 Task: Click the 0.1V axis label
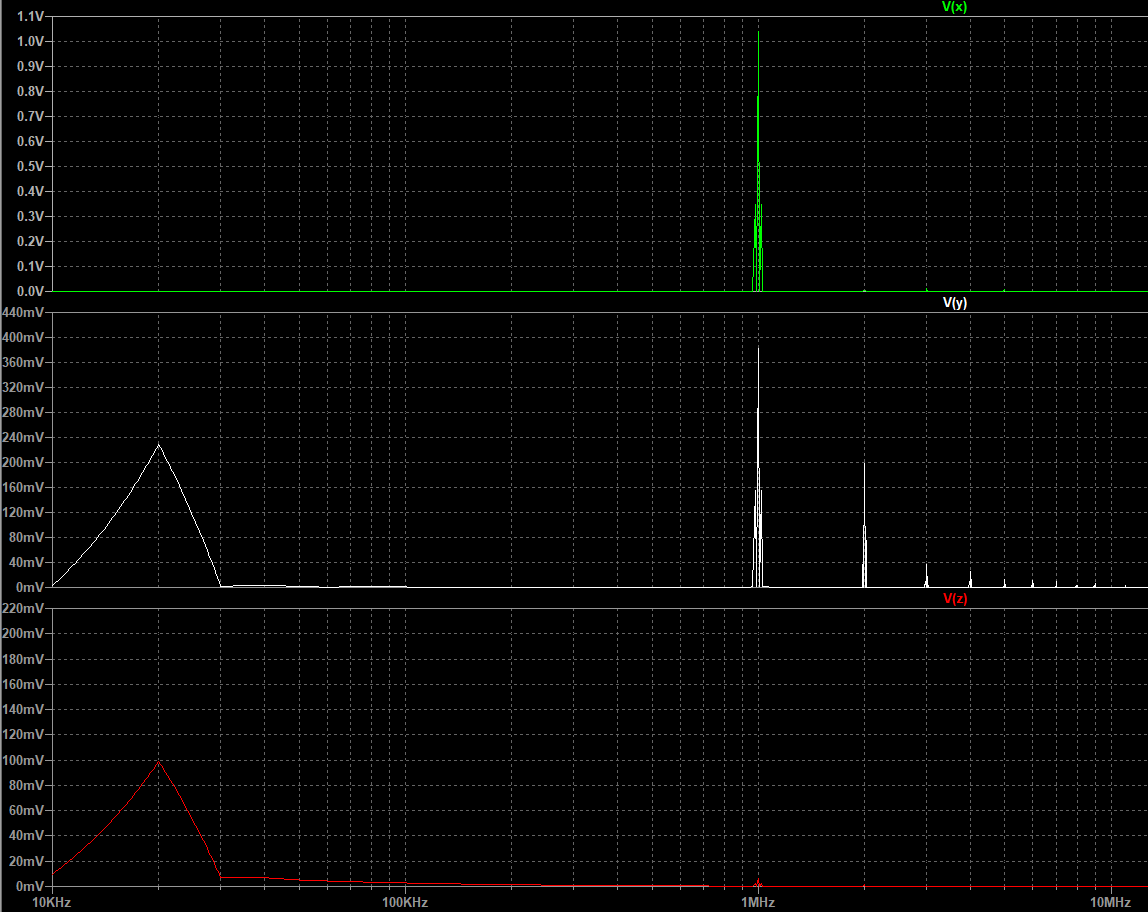[30, 266]
